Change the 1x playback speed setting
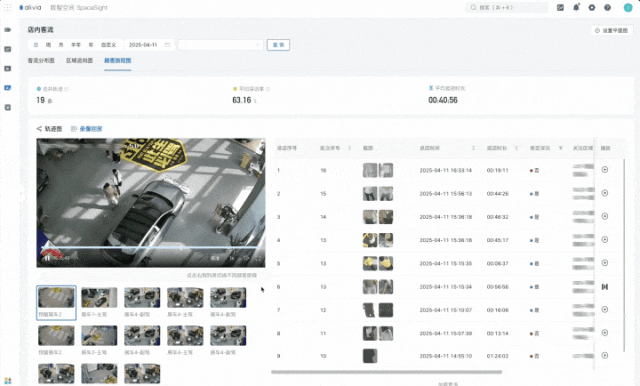This screenshot has width=640, height=386. coord(232,258)
